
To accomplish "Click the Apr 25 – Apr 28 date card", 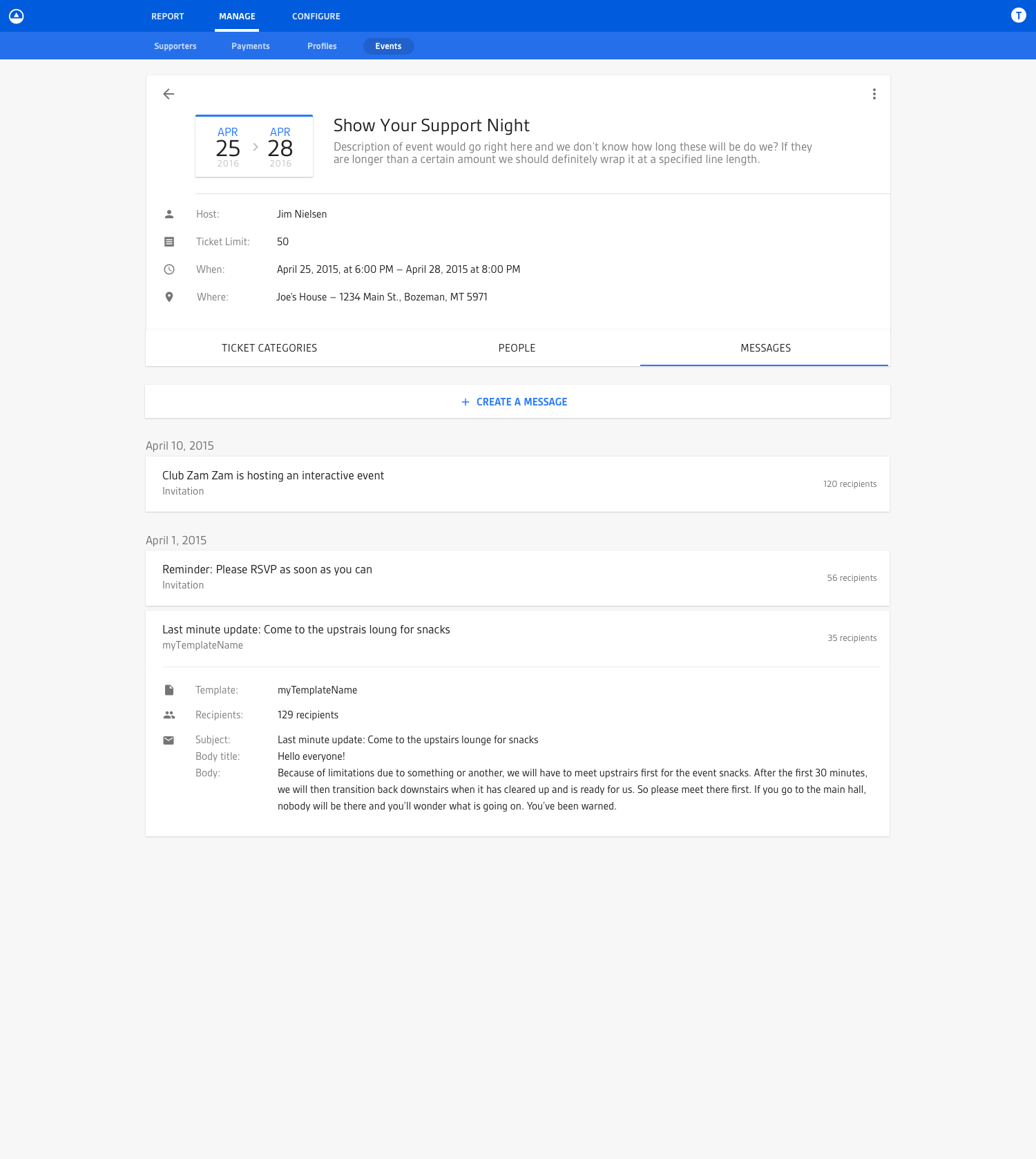I will (254, 146).
